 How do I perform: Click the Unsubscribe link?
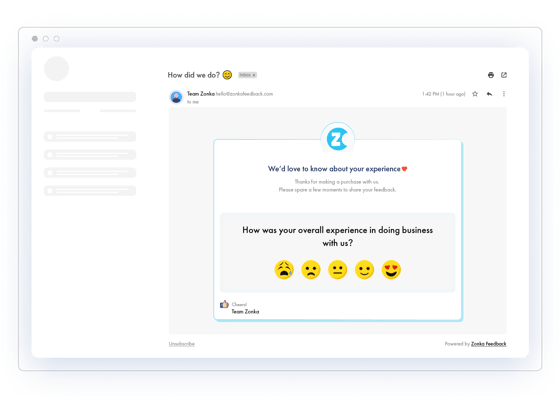[x=181, y=344]
